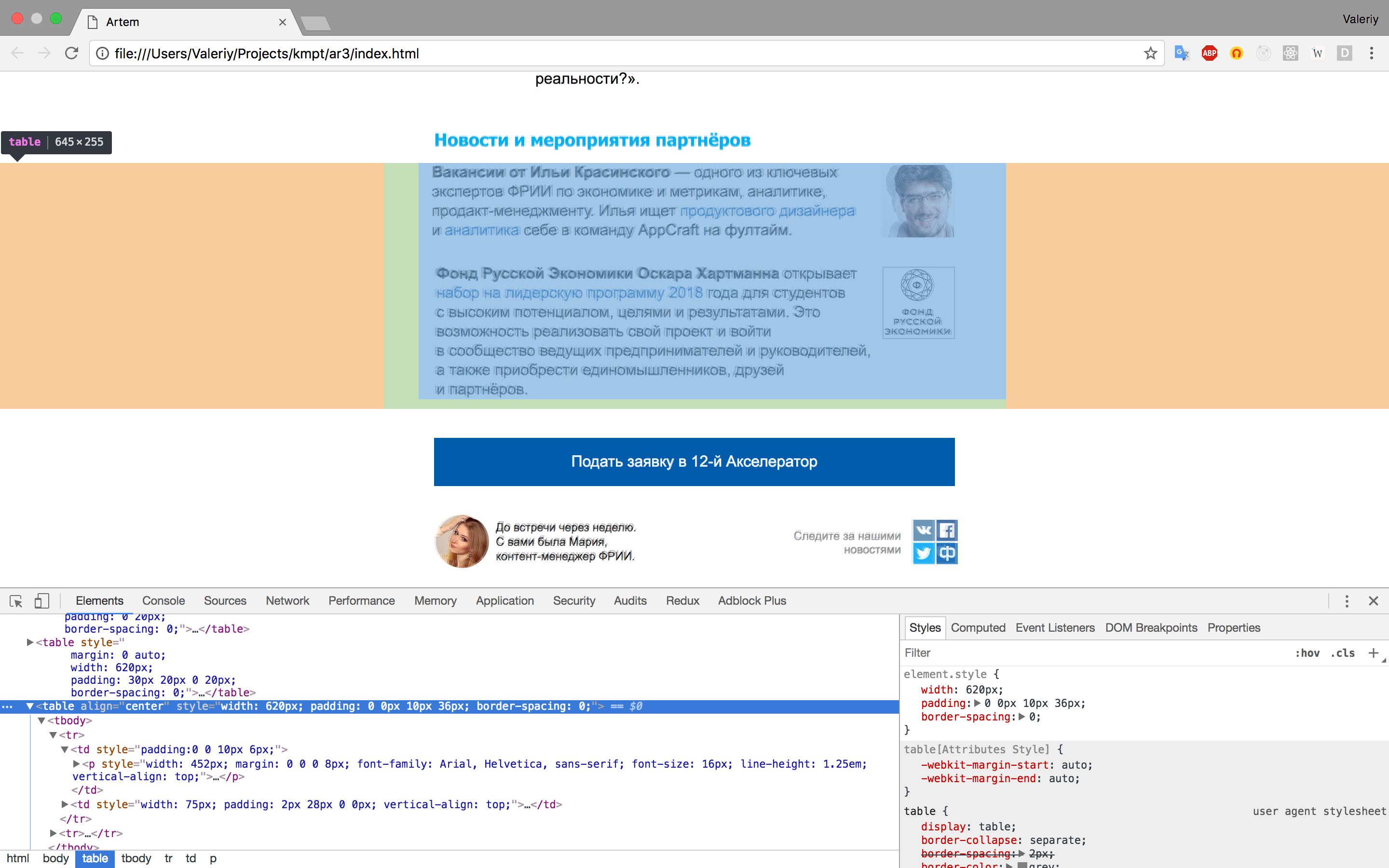Image resolution: width=1389 pixels, height=868 pixels.
Task: Expand the padding shorthand in element.style
Action: [x=978, y=703]
